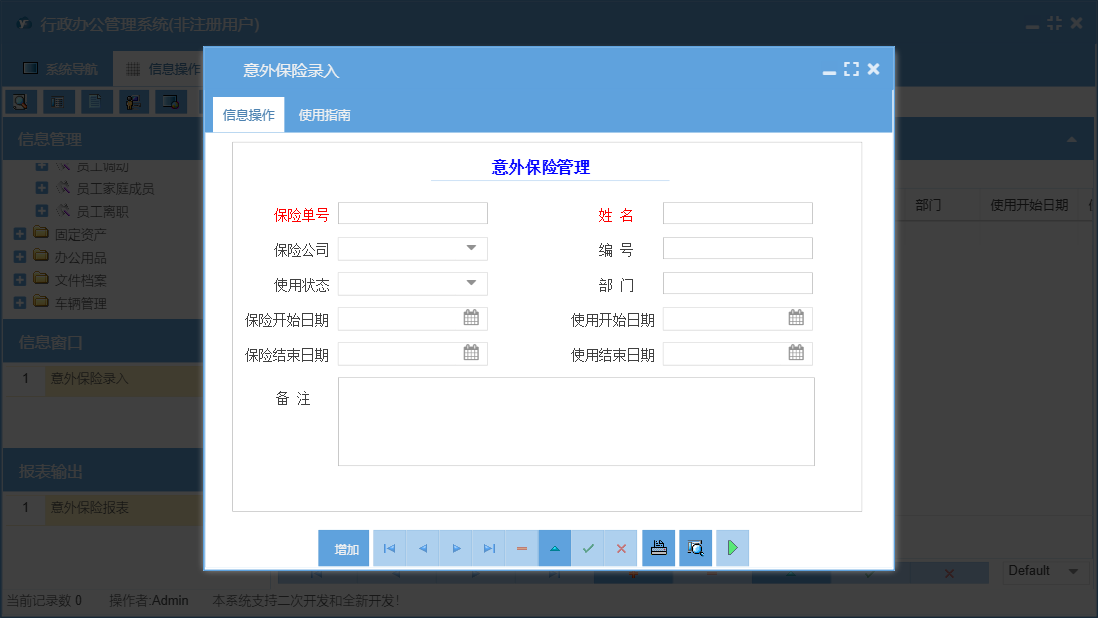The image size is (1098, 618).
Task: Click the green run arrow icon
Action: click(732, 548)
